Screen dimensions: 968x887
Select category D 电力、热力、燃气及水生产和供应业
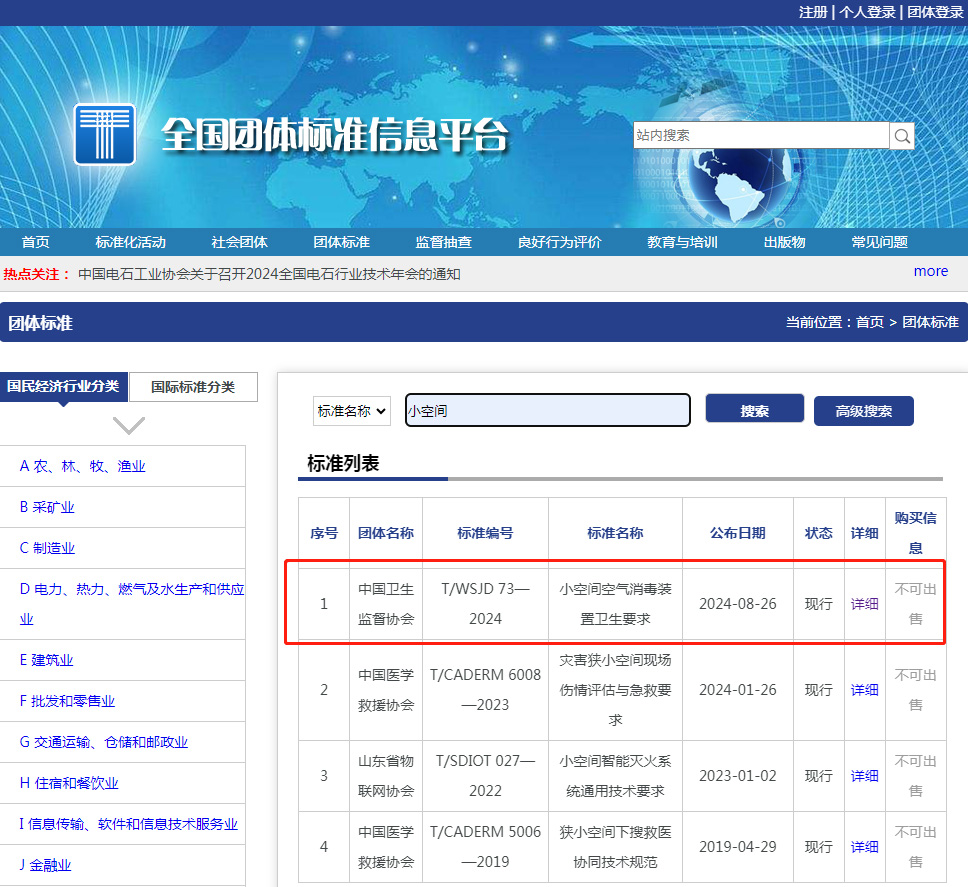[x=132, y=604]
